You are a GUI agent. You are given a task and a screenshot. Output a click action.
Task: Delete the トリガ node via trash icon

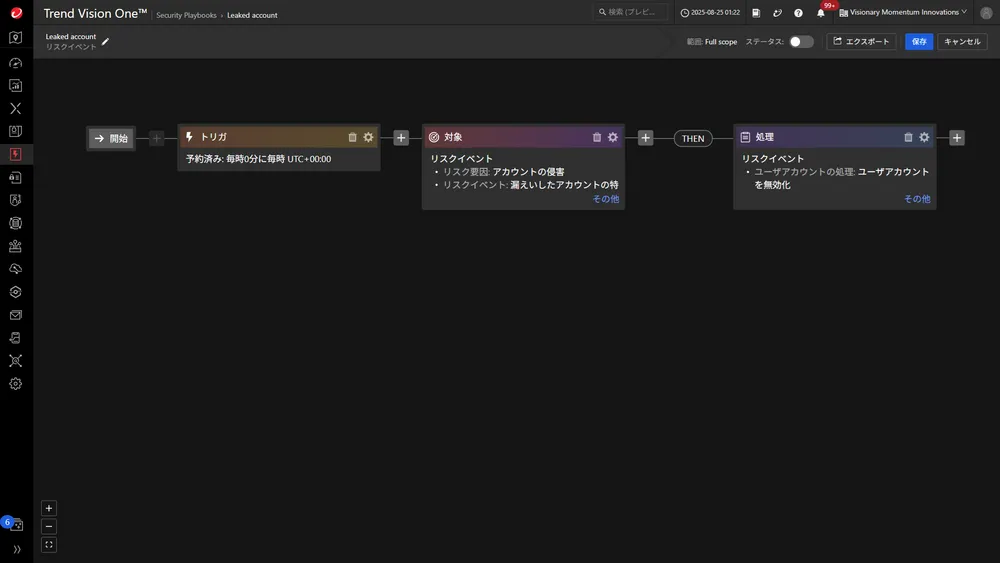point(352,137)
